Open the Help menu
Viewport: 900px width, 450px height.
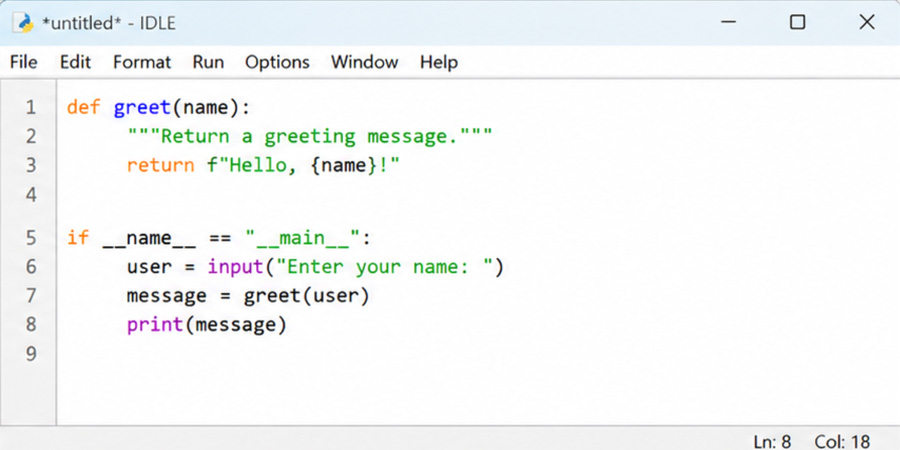(439, 62)
